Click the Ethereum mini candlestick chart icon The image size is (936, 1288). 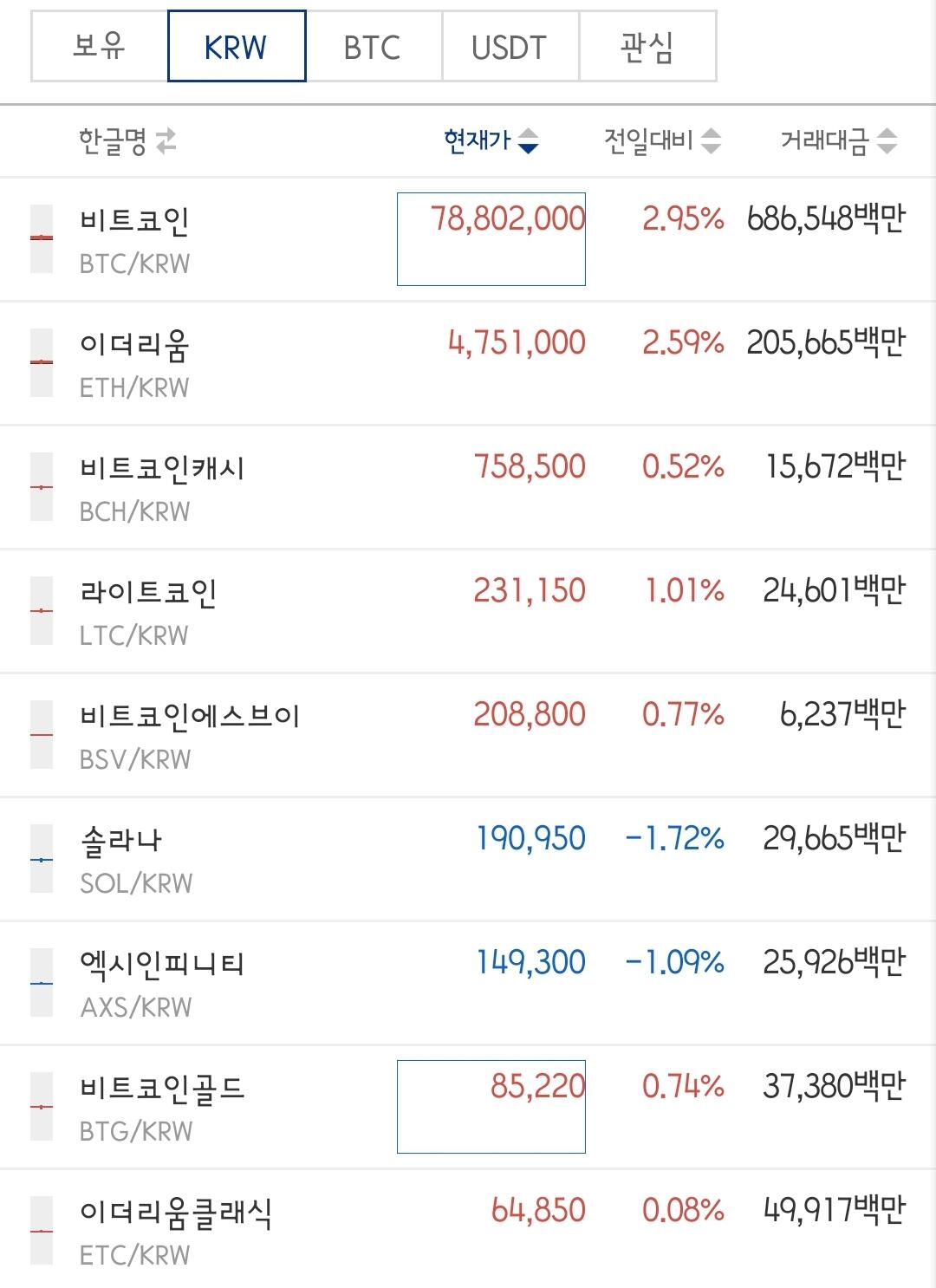[x=42, y=362]
